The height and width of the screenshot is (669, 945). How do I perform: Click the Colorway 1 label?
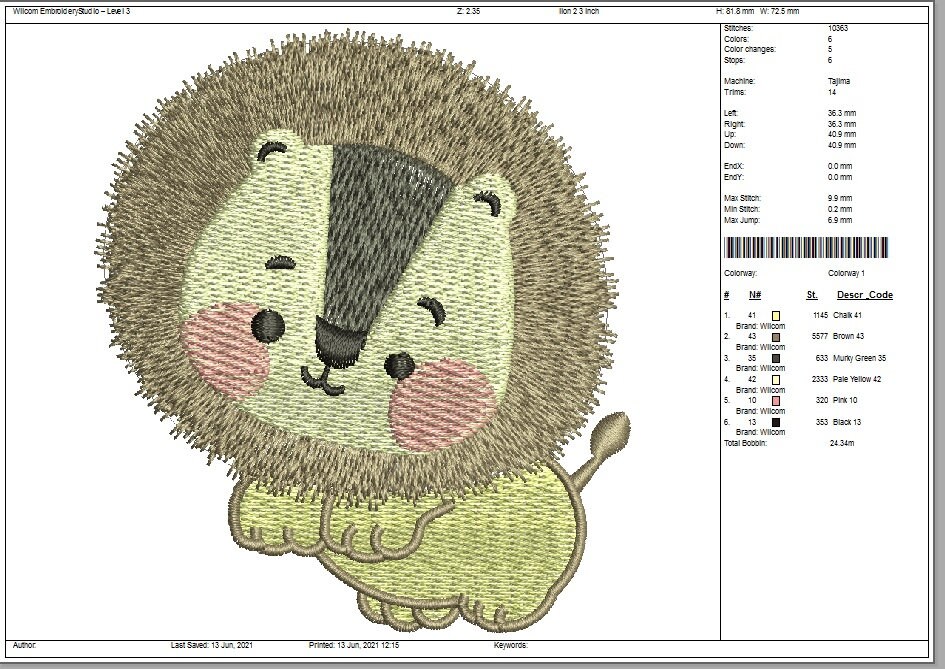(x=846, y=273)
